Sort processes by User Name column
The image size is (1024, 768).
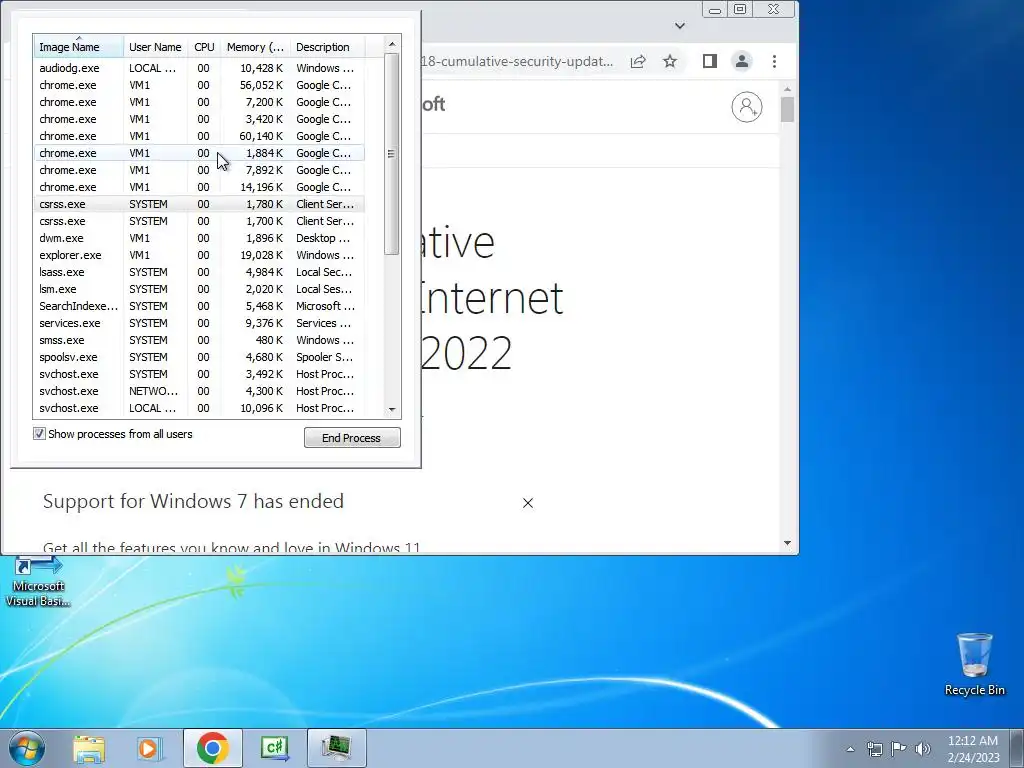pos(155,47)
